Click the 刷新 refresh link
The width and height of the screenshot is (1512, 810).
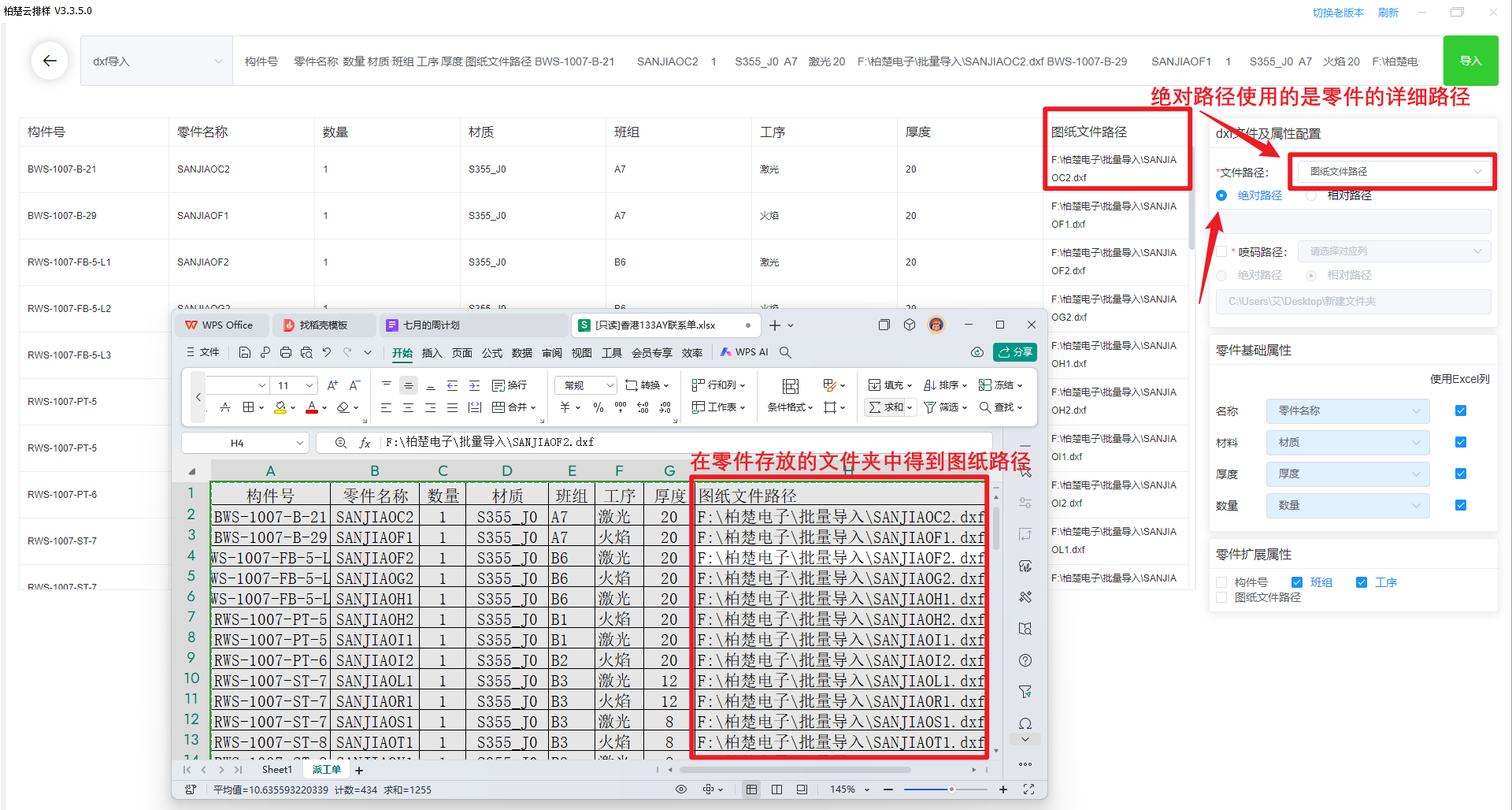point(1388,13)
